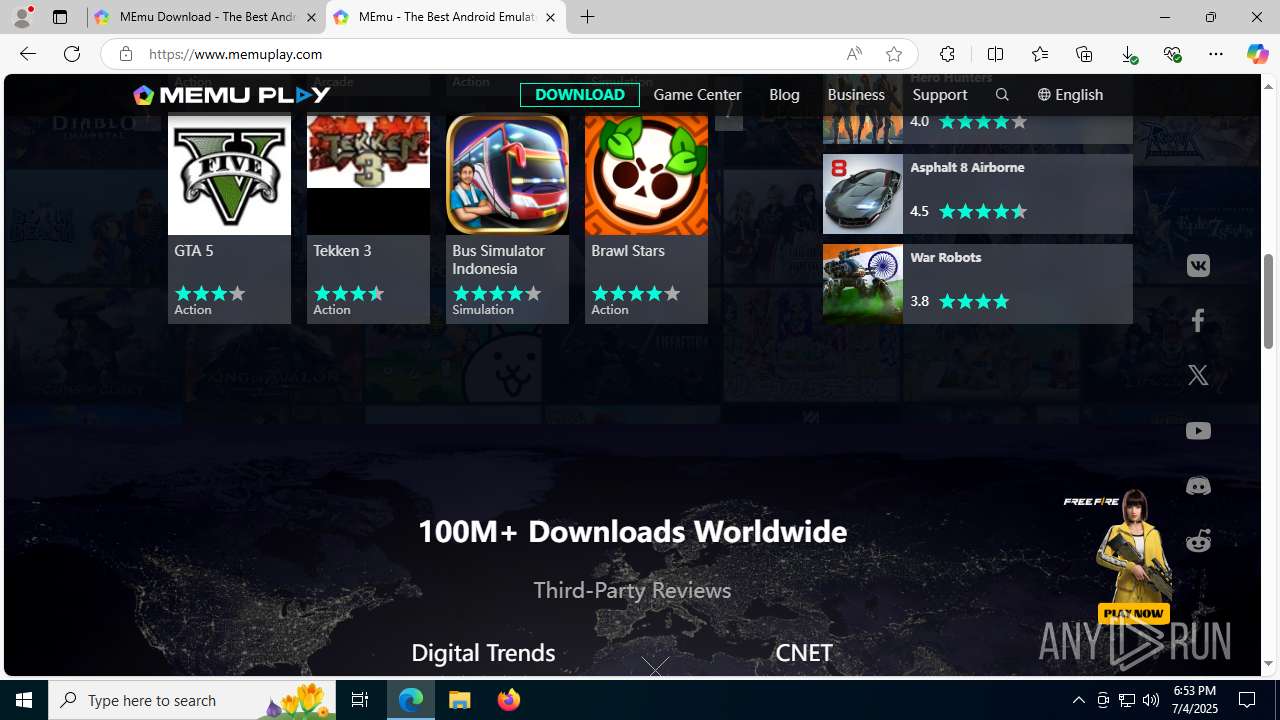Screen dimensions: 1280x720
Task: Open the Copilot sidebar
Action: pyautogui.click(x=1257, y=54)
